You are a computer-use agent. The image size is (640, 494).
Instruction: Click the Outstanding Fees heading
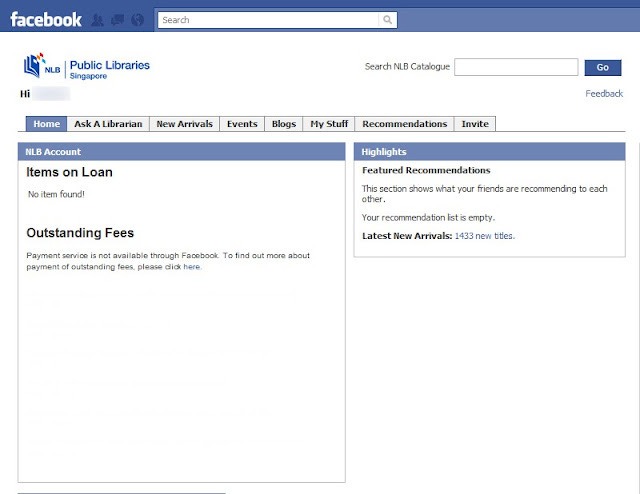tap(80, 233)
